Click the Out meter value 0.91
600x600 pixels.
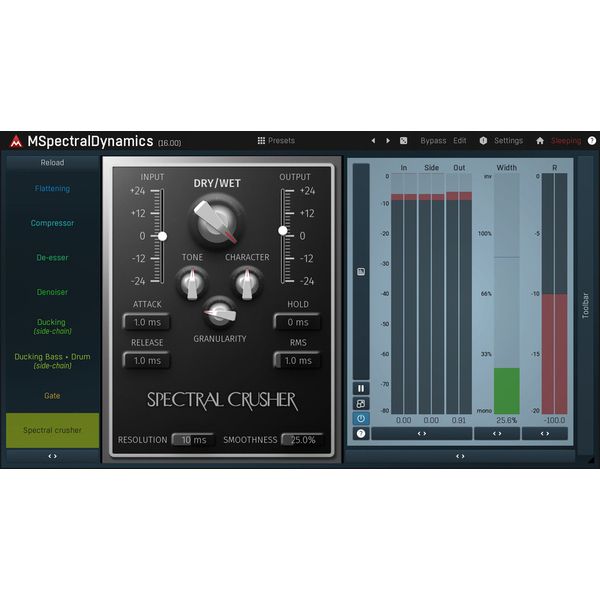459,420
